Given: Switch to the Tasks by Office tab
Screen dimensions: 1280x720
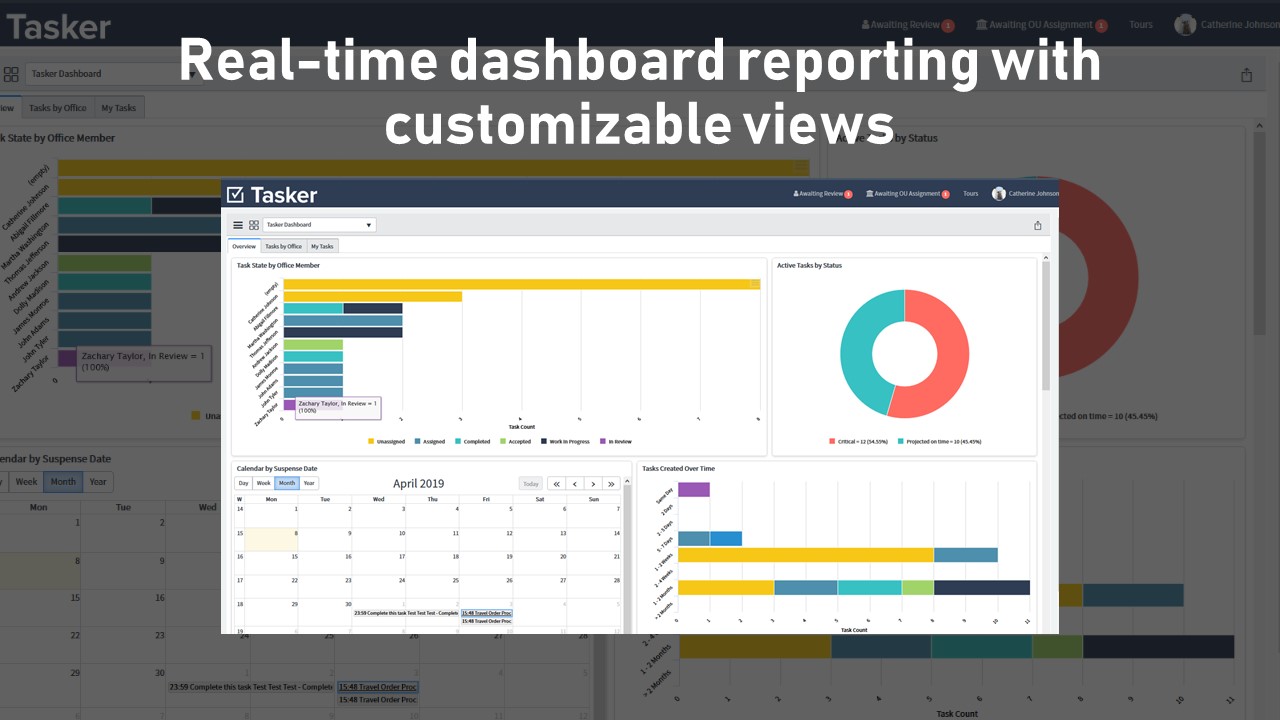Looking at the screenshot, I should point(283,246).
